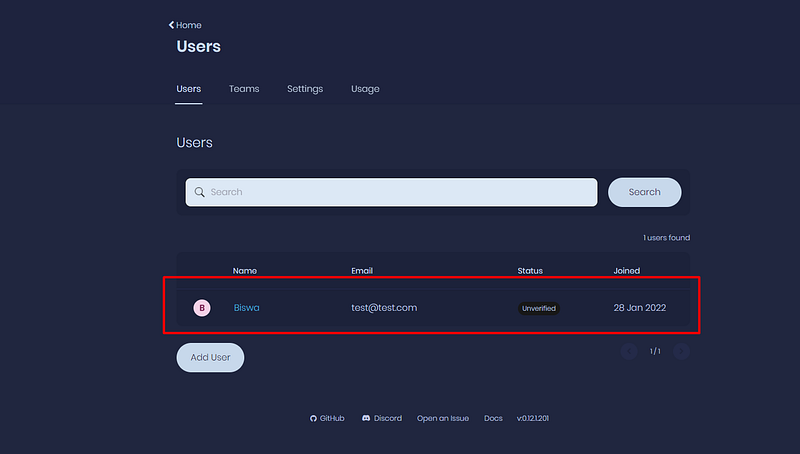Click the Search button

644,192
